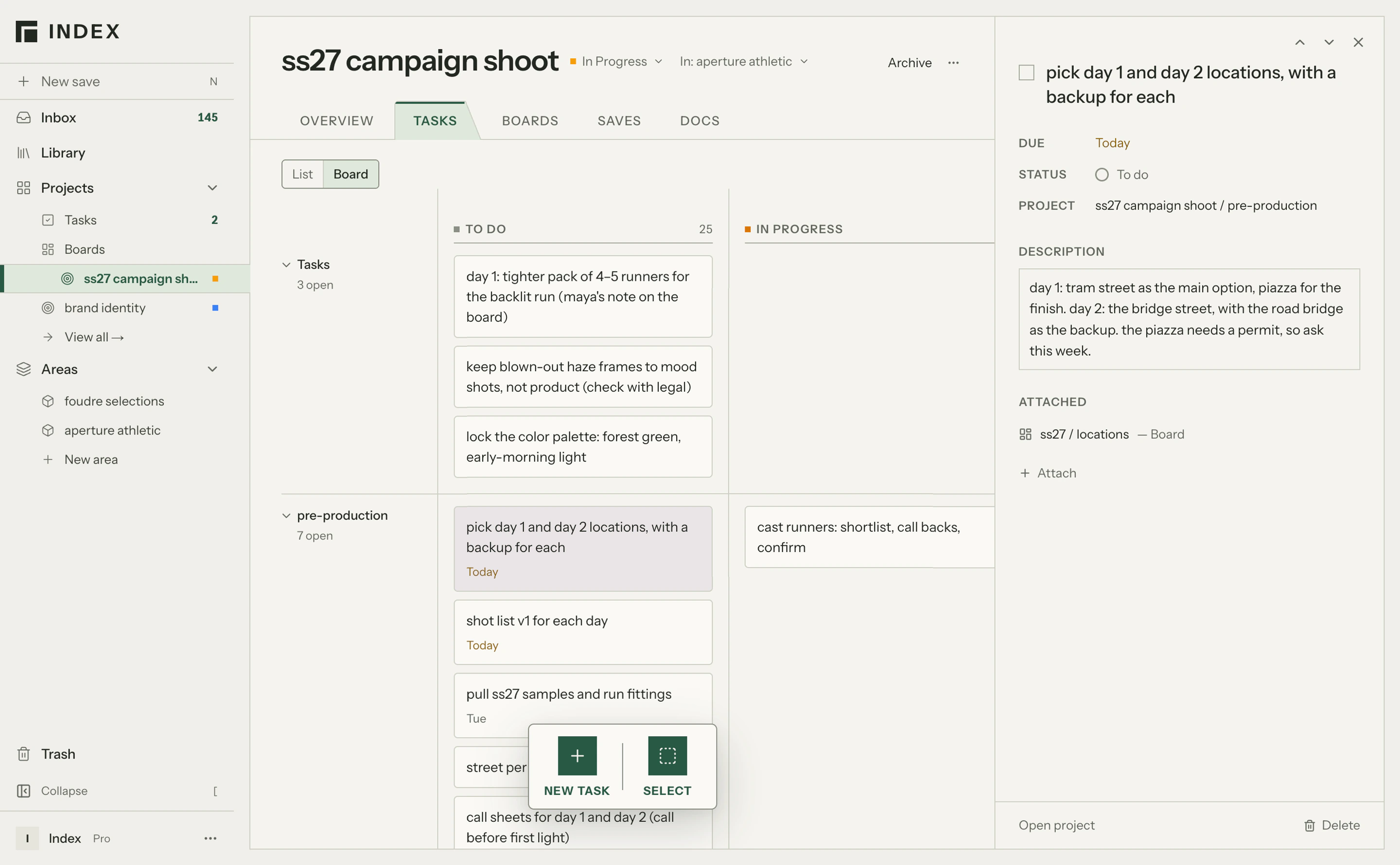Collapse the Areas section chevron

(212, 369)
